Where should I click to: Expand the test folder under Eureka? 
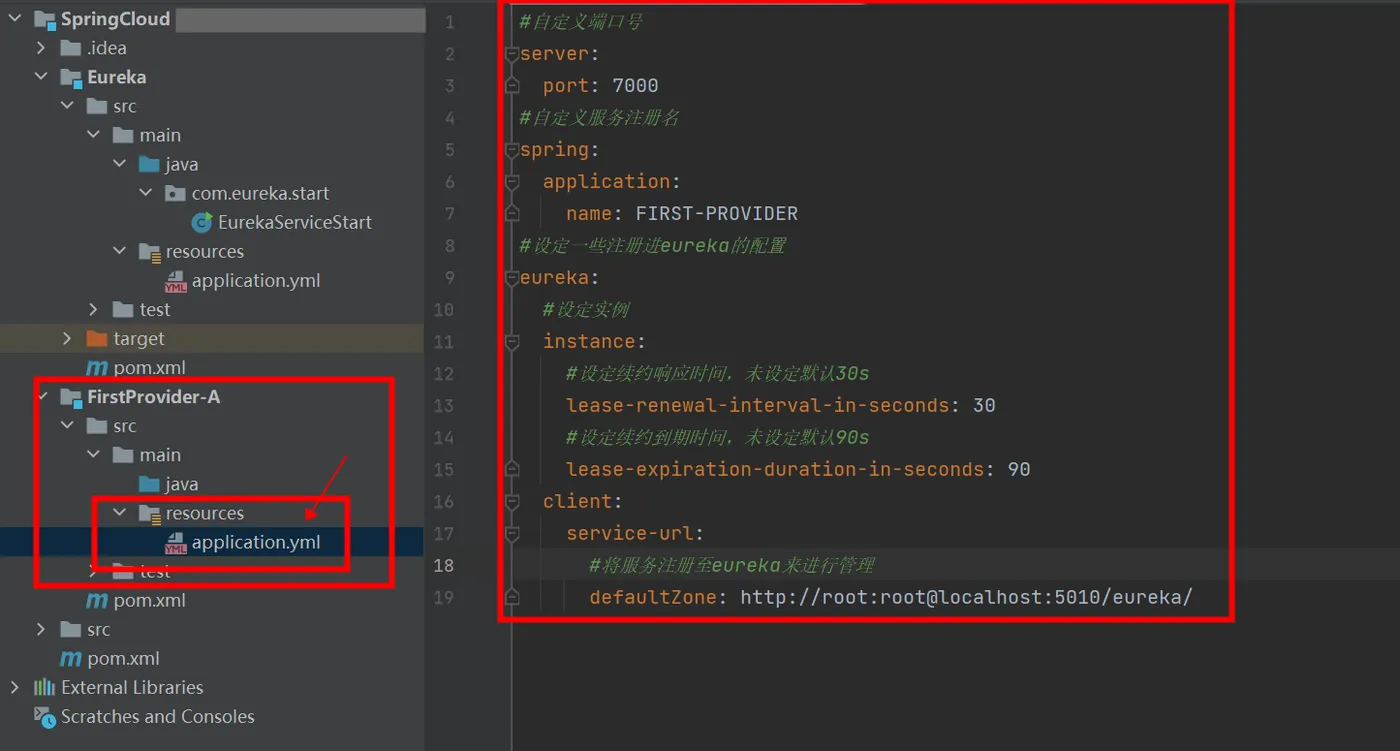tap(93, 310)
